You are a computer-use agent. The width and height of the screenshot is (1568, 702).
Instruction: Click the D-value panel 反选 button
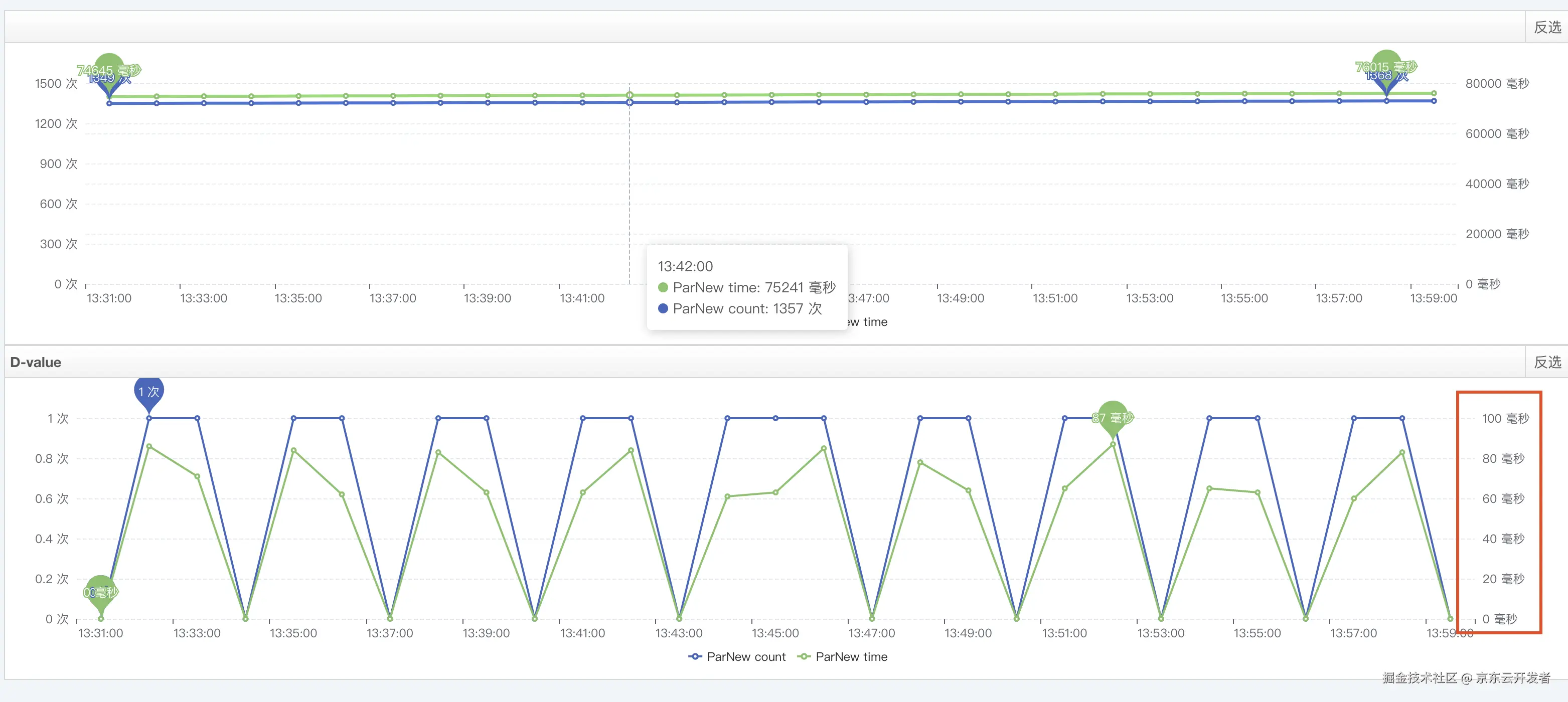(1547, 362)
